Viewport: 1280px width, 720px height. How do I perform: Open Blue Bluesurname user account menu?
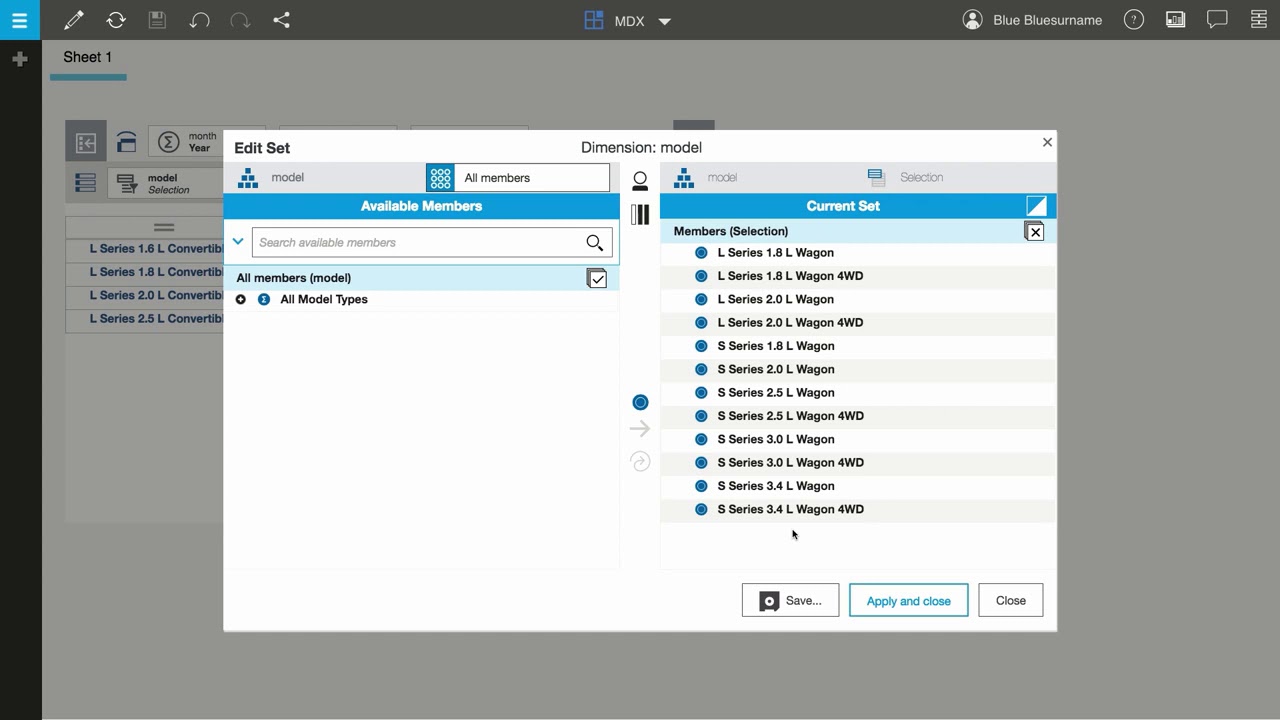1033,20
